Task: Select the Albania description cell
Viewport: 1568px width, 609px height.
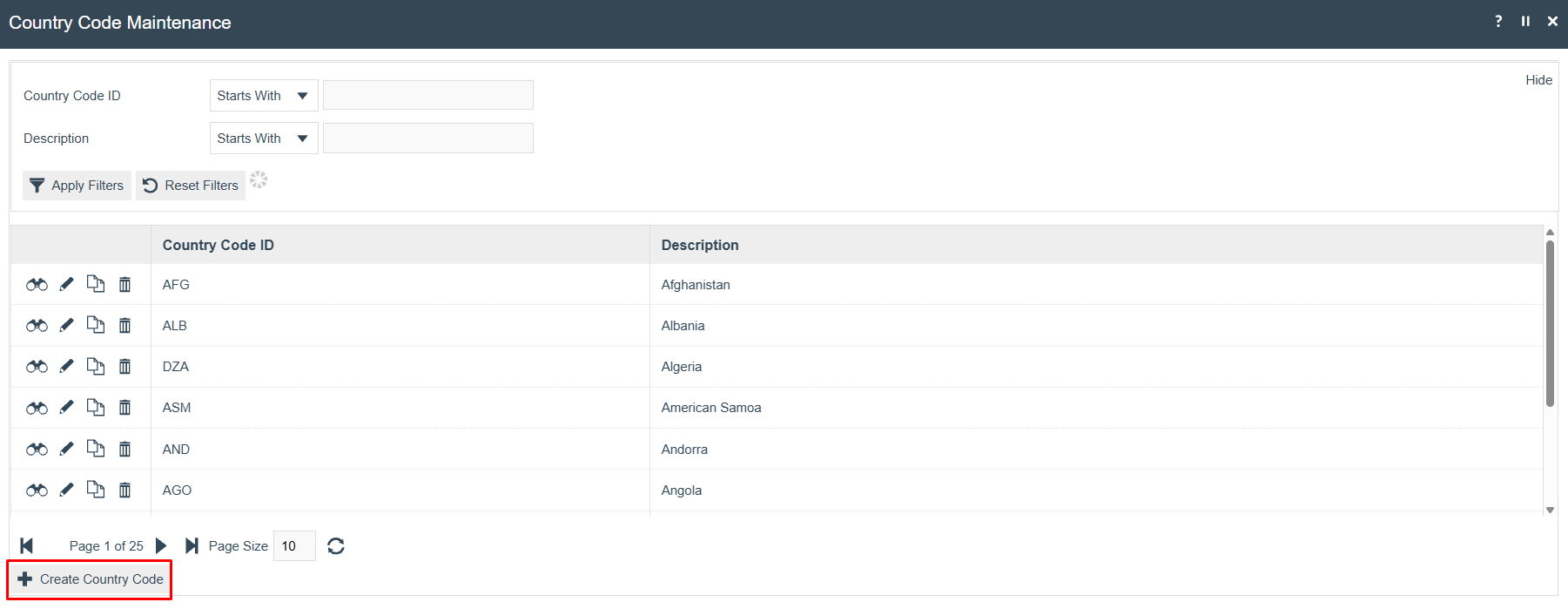Action: click(1096, 326)
